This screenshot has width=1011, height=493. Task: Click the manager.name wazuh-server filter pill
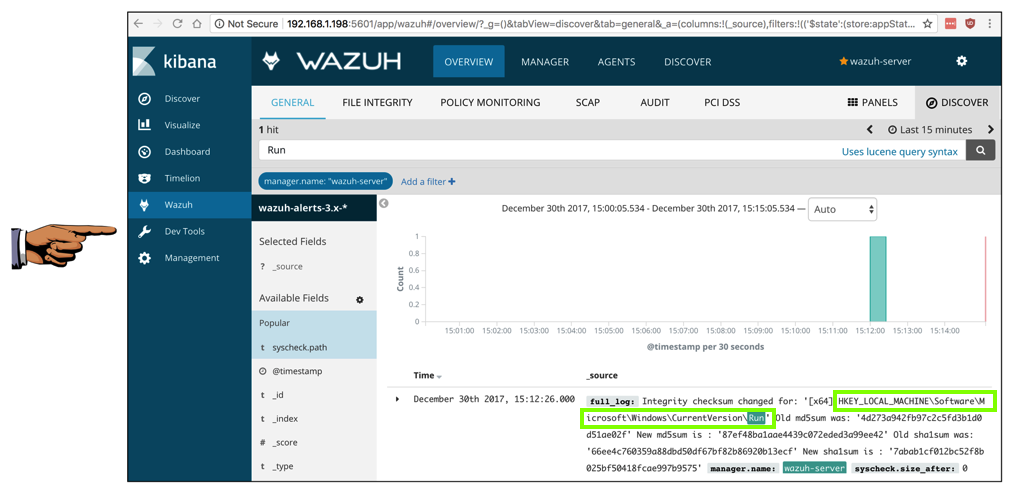tap(326, 181)
